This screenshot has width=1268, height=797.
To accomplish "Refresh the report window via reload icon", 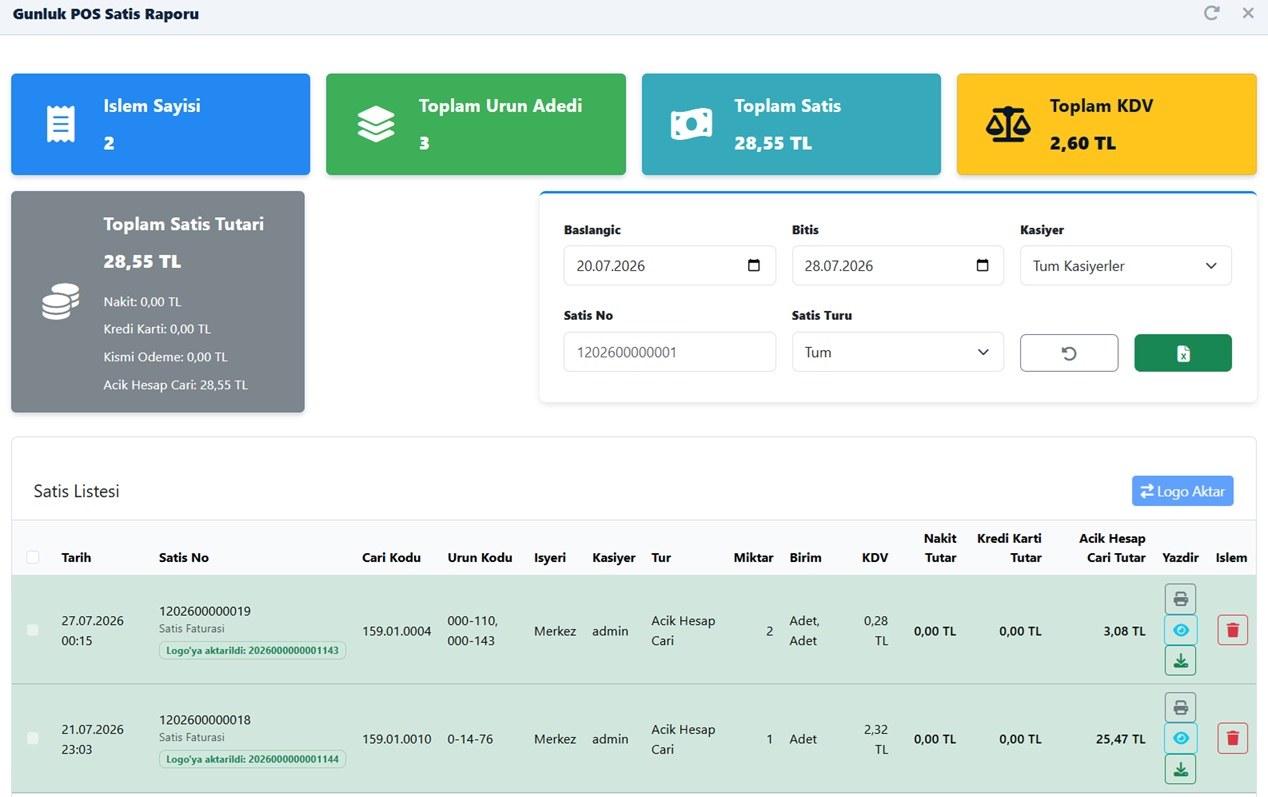I will point(1211,13).
